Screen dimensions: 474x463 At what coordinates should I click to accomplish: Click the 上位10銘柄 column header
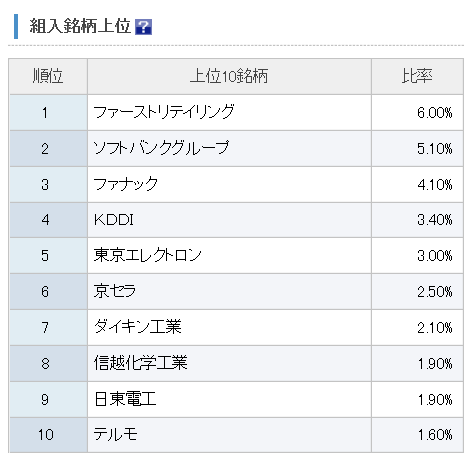pyautogui.click(x=229, y=77)
